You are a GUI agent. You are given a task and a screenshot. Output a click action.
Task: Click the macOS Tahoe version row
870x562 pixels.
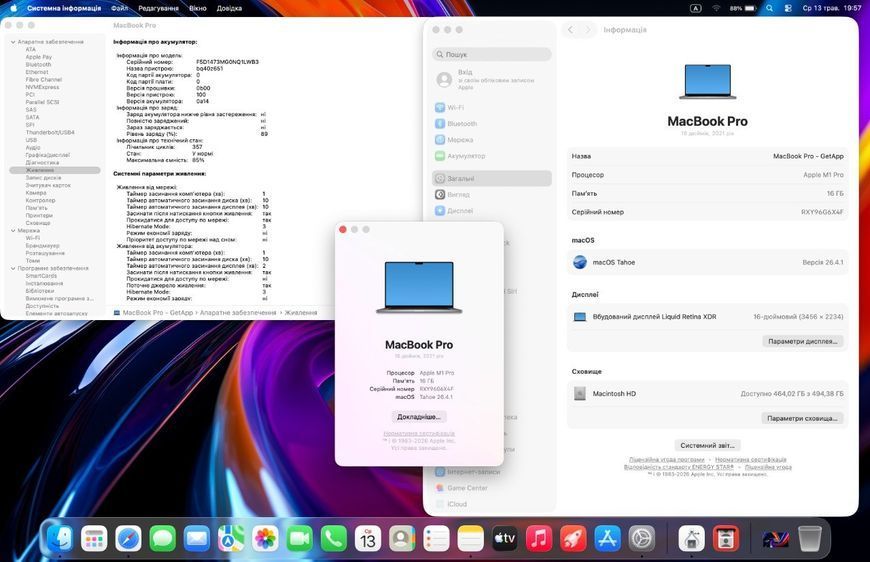[707, 262]
